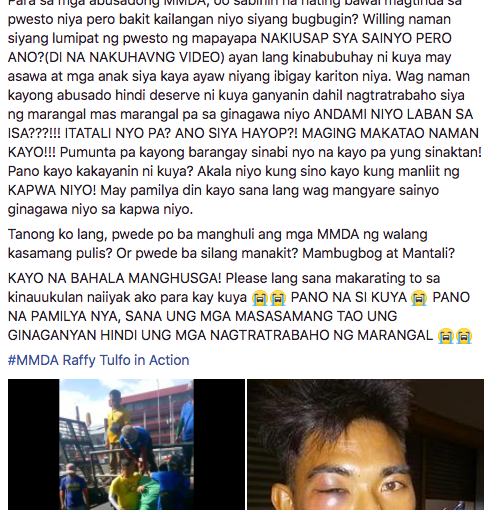Click the 'ginagawa niyo sa kapwa niyo' line
The width and height of the screenshot is (492, 510).
tap(100, 209)
